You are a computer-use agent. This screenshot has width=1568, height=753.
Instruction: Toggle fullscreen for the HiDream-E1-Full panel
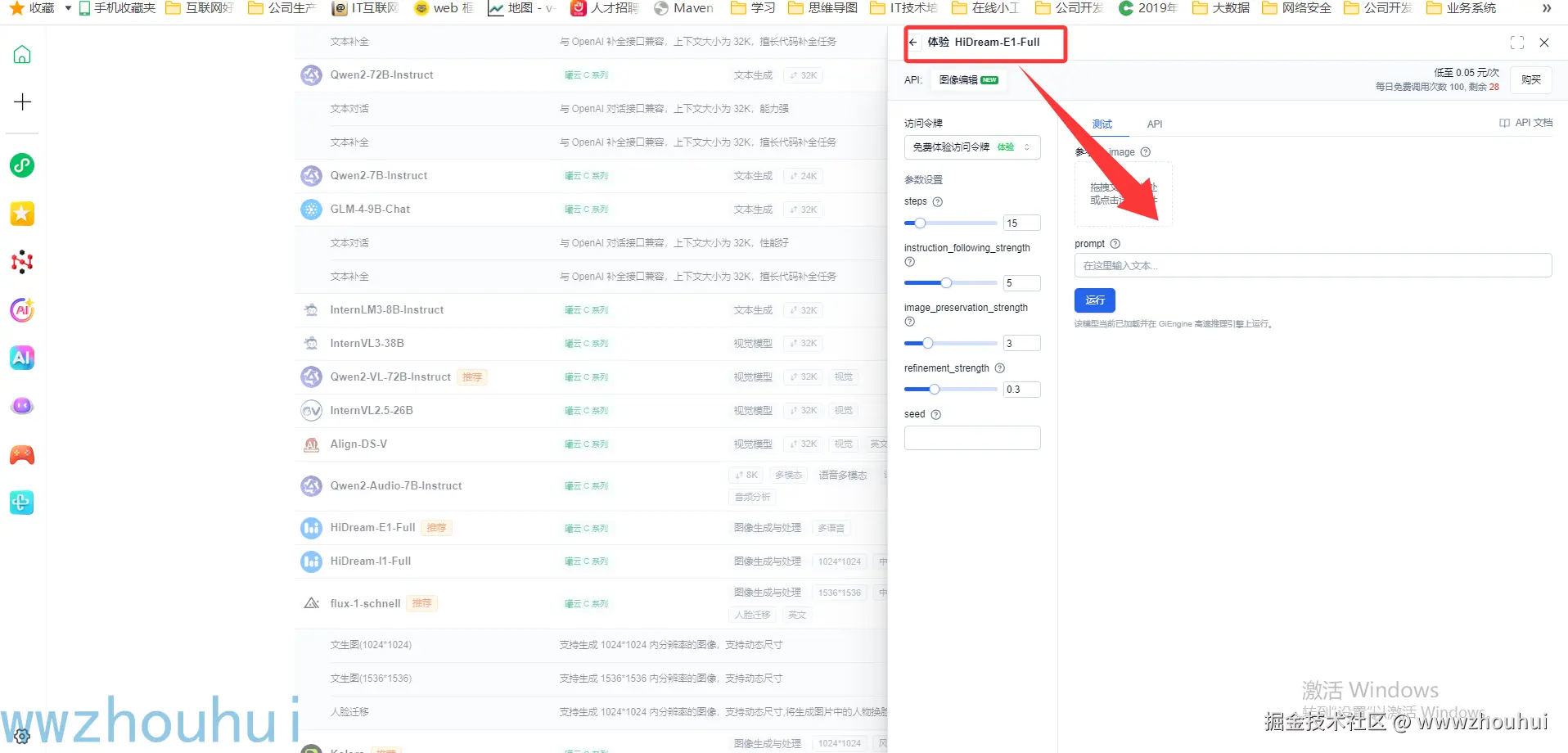(1517, 43)
